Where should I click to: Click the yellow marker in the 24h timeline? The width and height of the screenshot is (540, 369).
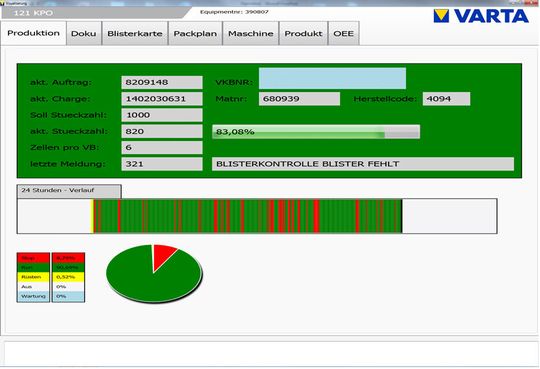pyautogui.click(x=92, y=216)
